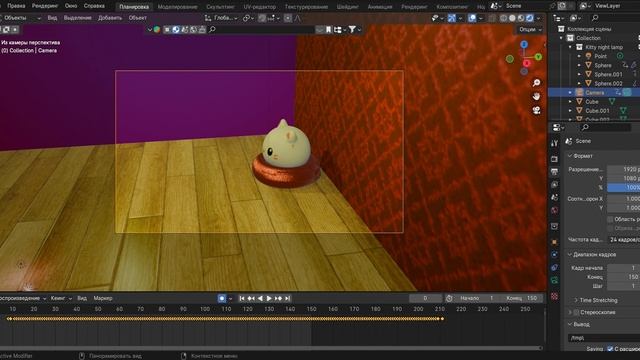Play animation in reverse
The height and width of the screenshot is (360, 640).
pos(260,298)
